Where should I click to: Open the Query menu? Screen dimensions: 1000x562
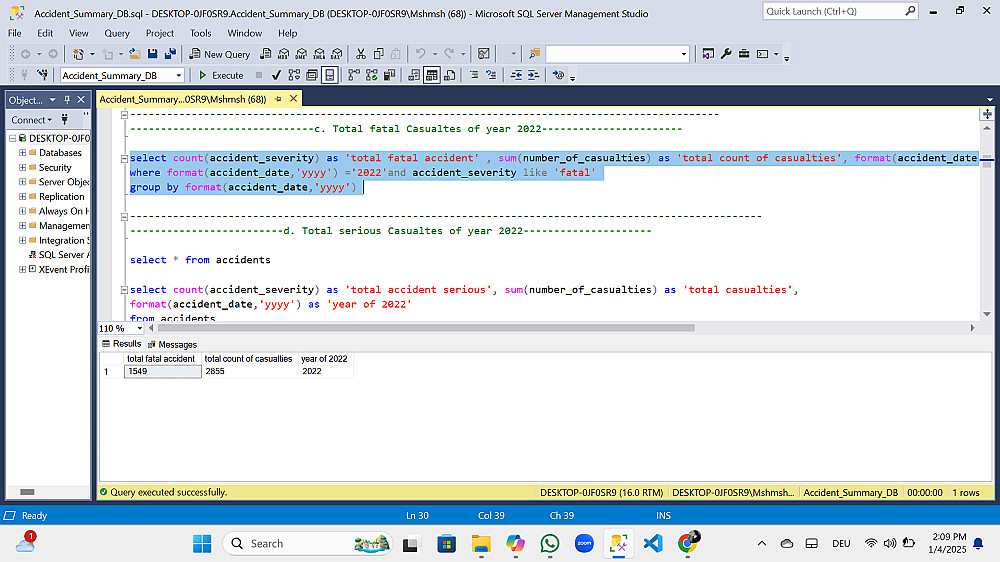[x=116, y=33]
